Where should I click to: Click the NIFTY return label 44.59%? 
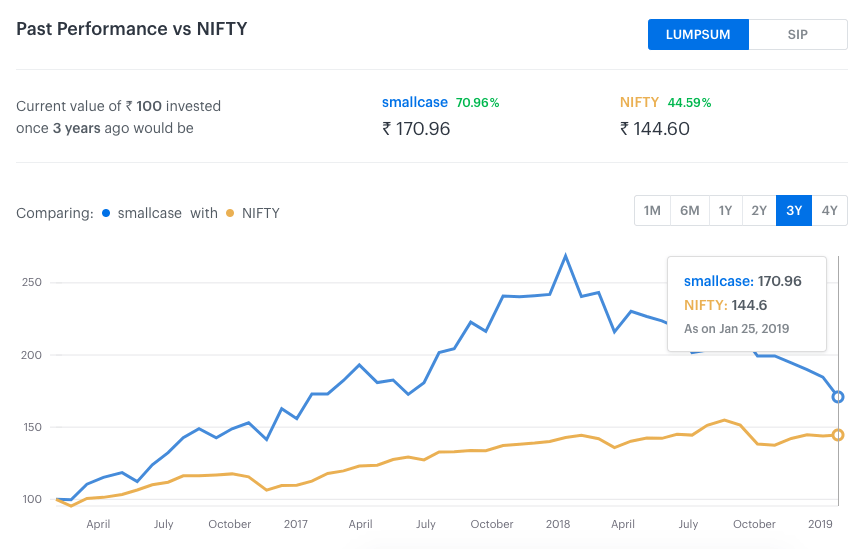pyautogui.click(x=689, y=103)
